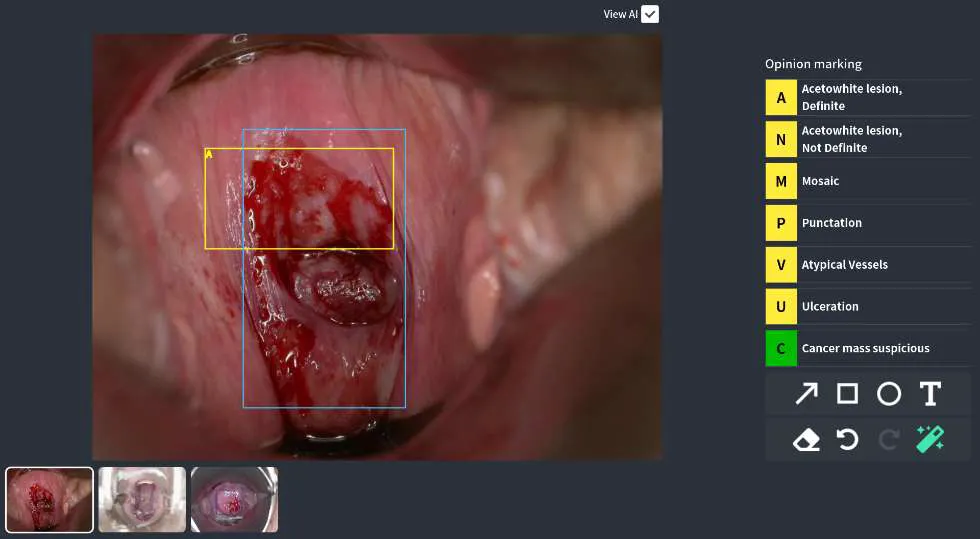Switch to the third thumbnail image

tap(234, 499)
